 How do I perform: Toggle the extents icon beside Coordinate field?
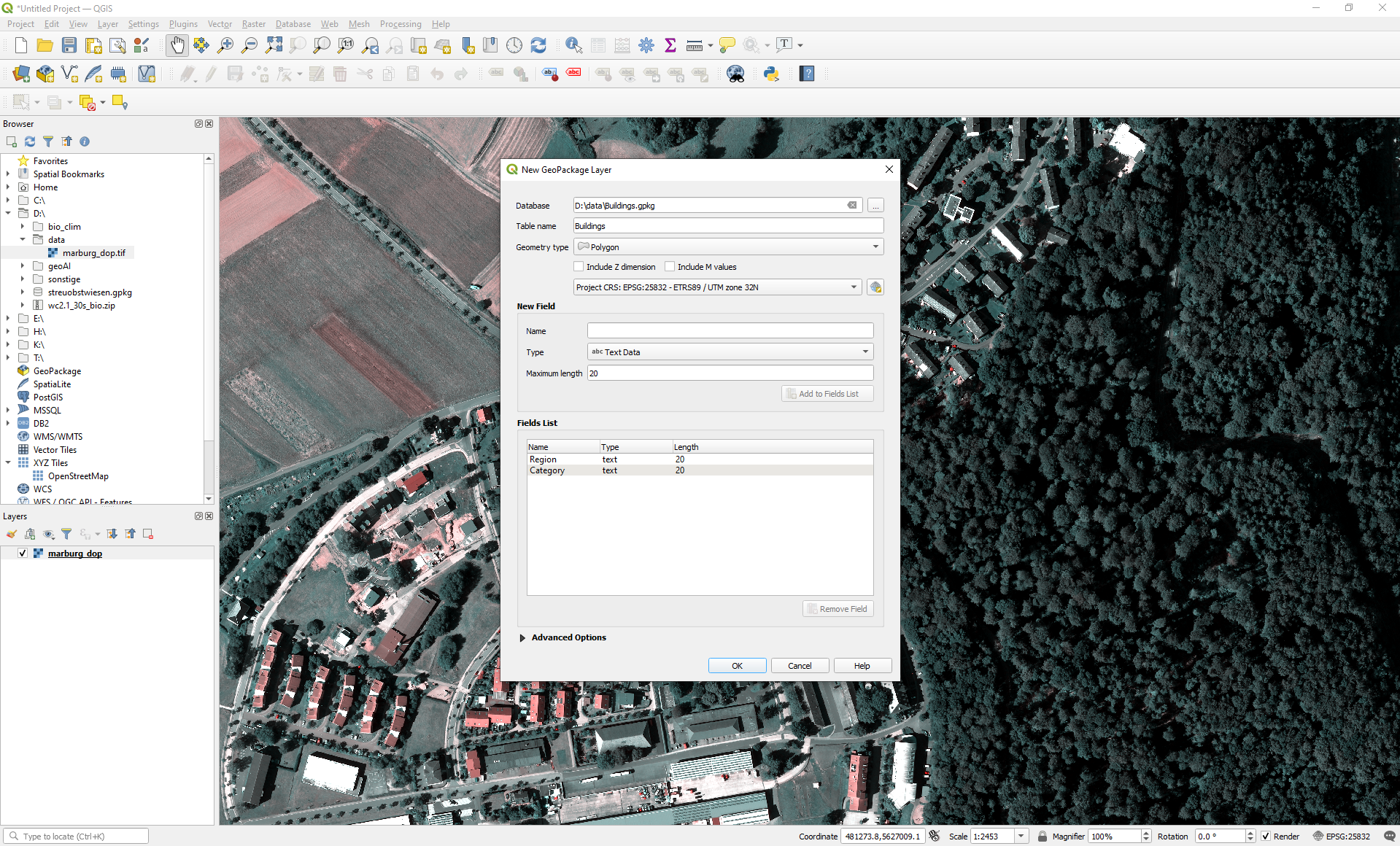coord(935,836)
